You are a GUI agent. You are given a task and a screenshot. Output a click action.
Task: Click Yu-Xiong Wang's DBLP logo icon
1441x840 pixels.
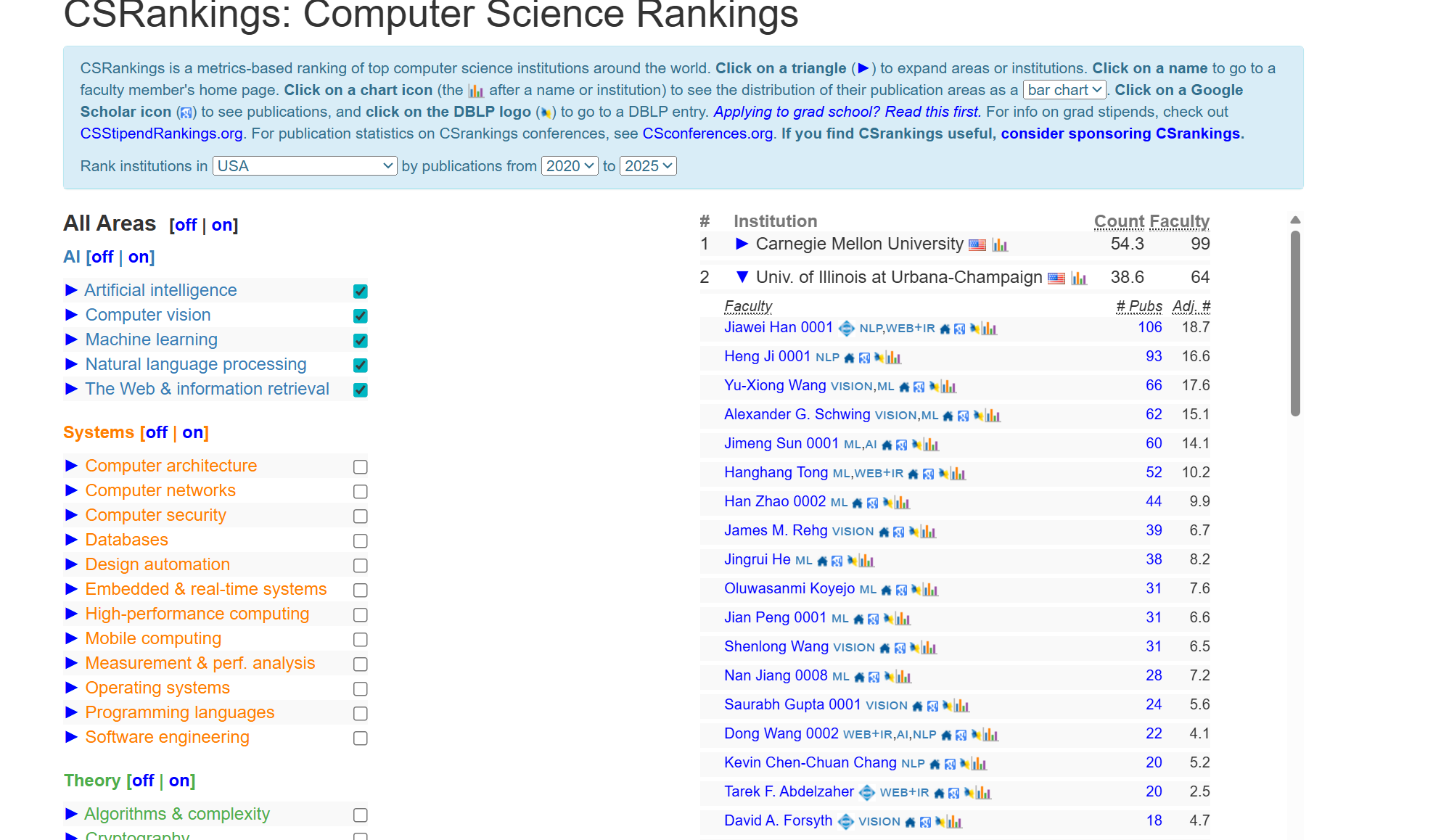934,387
